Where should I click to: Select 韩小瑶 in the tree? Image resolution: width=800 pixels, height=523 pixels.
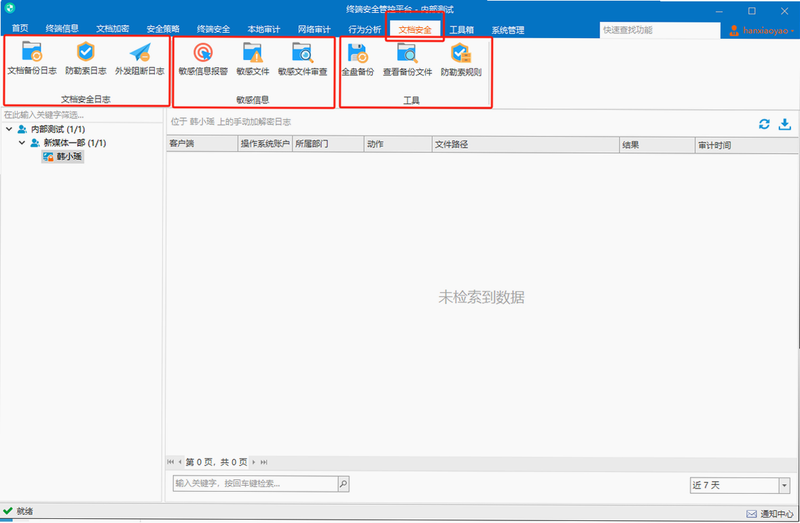[x=63, y=157]
